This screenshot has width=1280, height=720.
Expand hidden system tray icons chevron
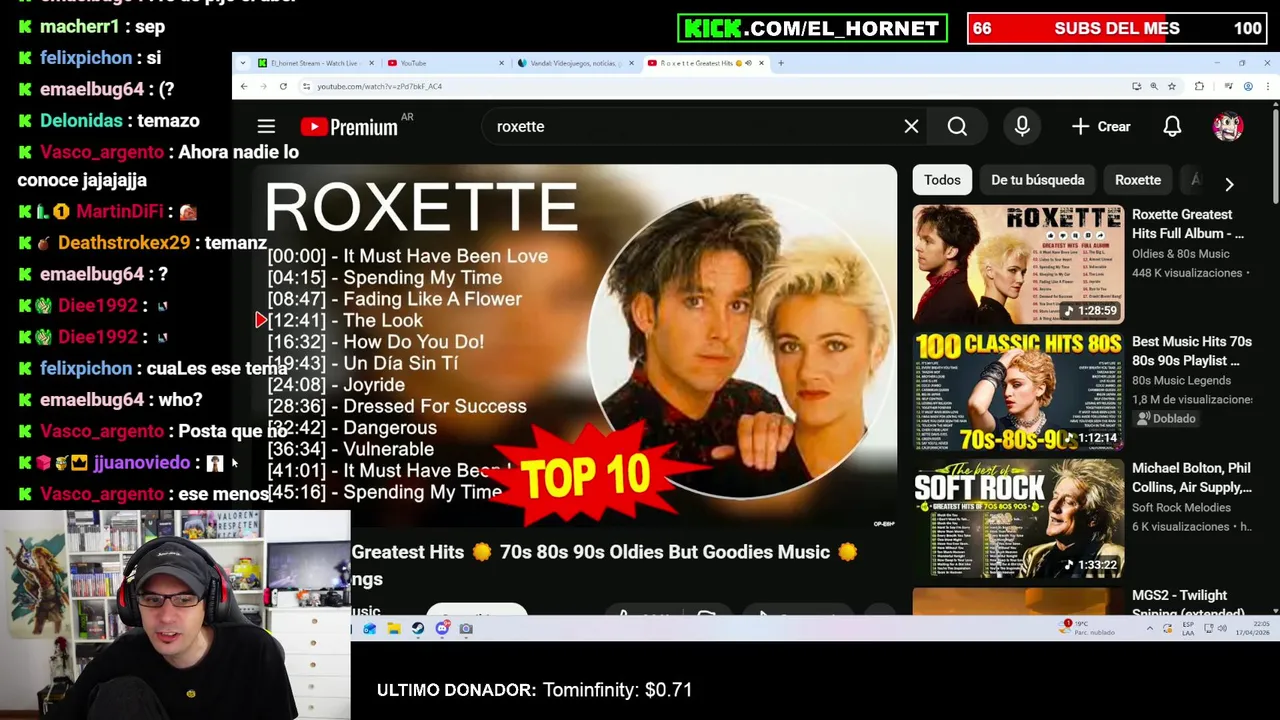coord(1149,628)
